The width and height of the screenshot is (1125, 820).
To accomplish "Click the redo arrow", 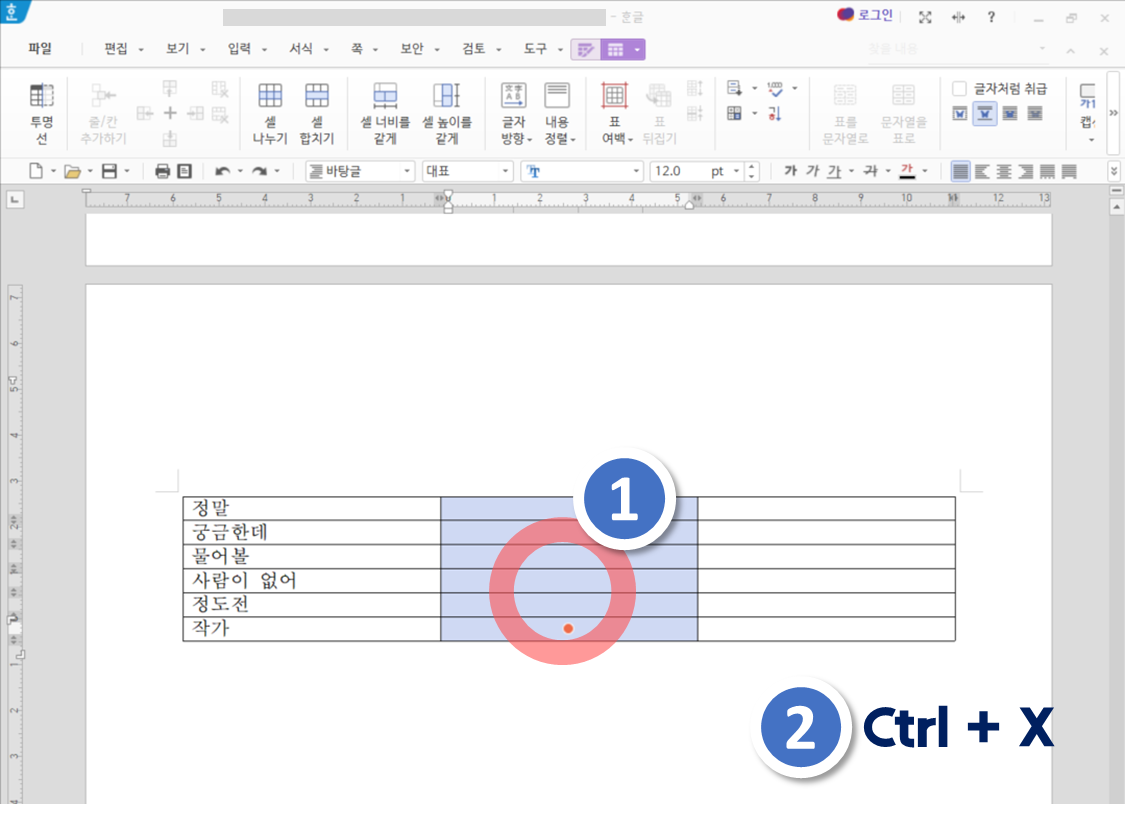I will (x=260, y=171).
